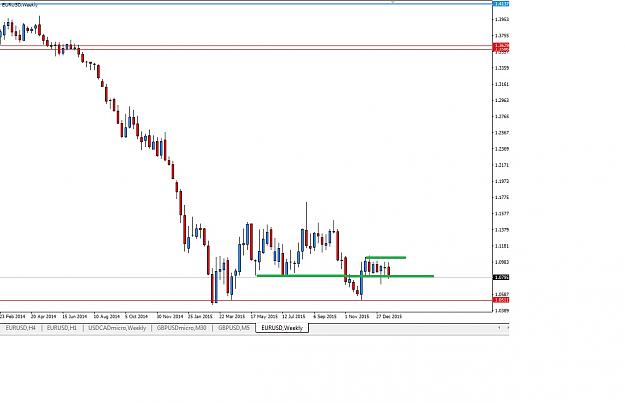Click the 1.0983 price scale label
The image size is (625, 403).
click(x=502, y=262)
